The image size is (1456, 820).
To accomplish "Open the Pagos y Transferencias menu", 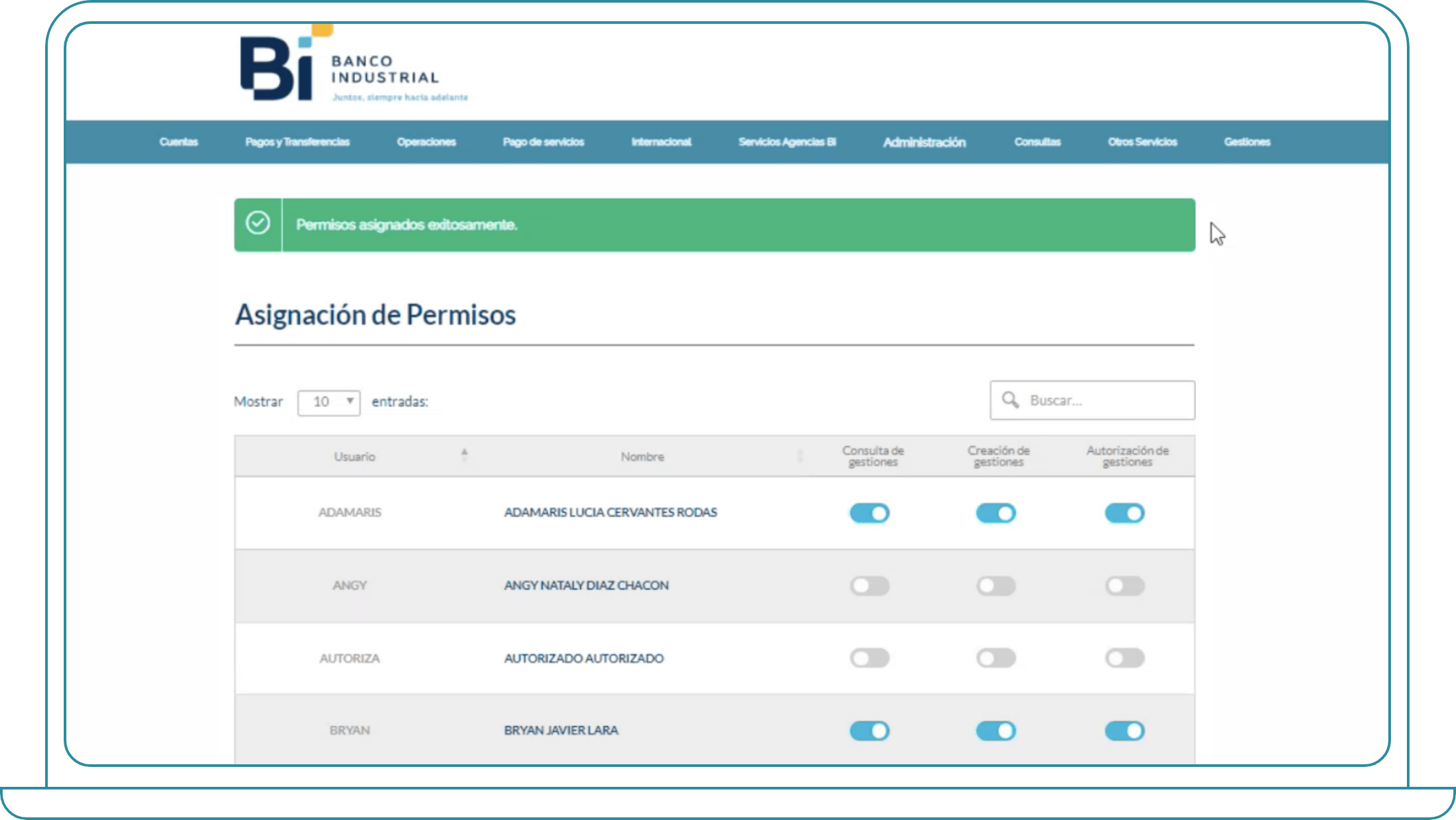I will (x=297, y=142).
